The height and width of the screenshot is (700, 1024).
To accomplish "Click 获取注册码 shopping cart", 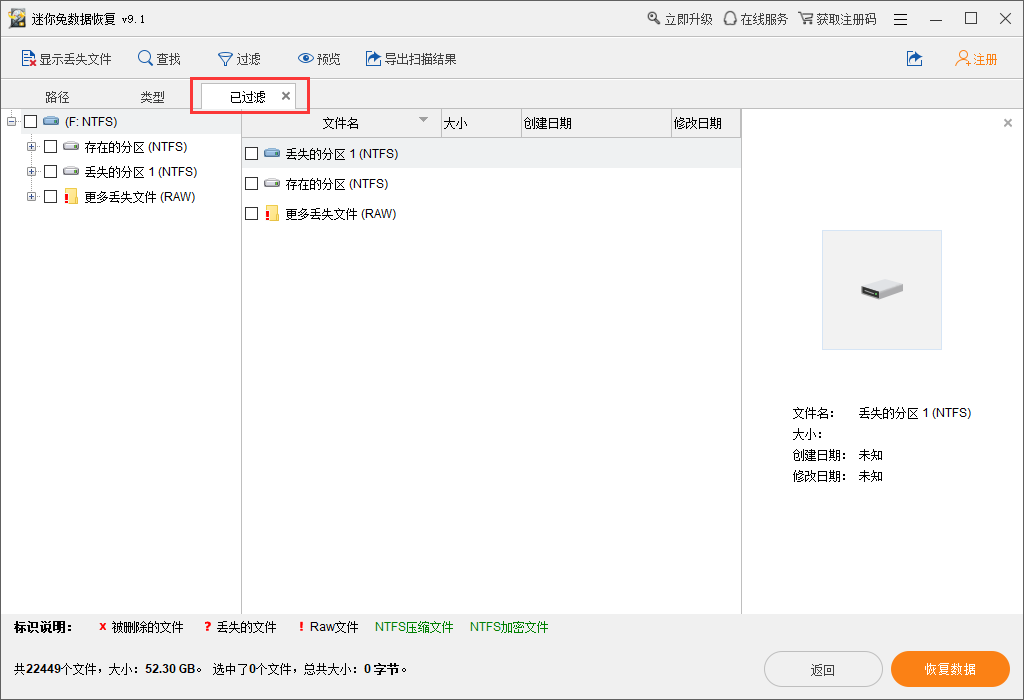I will point(806,19).
